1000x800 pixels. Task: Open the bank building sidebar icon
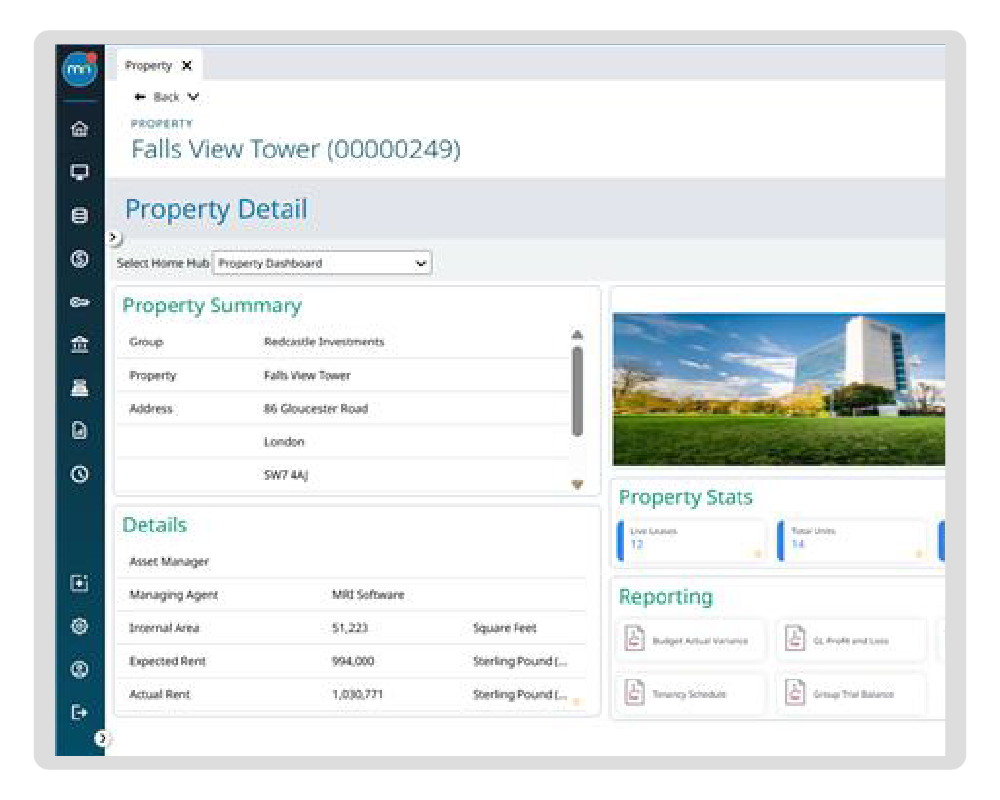point(80,345)
